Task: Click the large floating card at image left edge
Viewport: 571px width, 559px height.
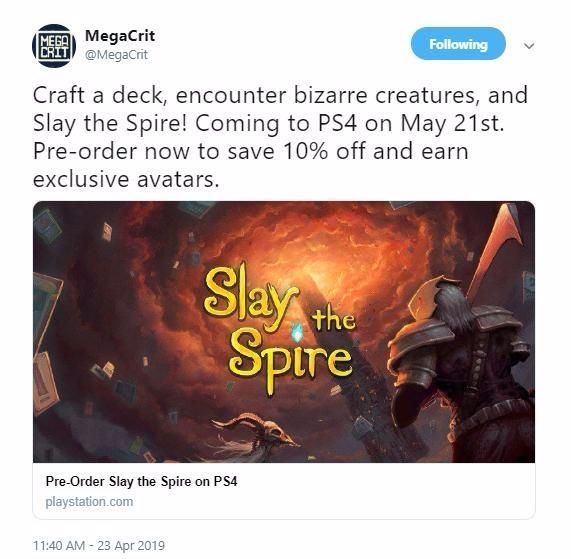Action: click(46, 317)
